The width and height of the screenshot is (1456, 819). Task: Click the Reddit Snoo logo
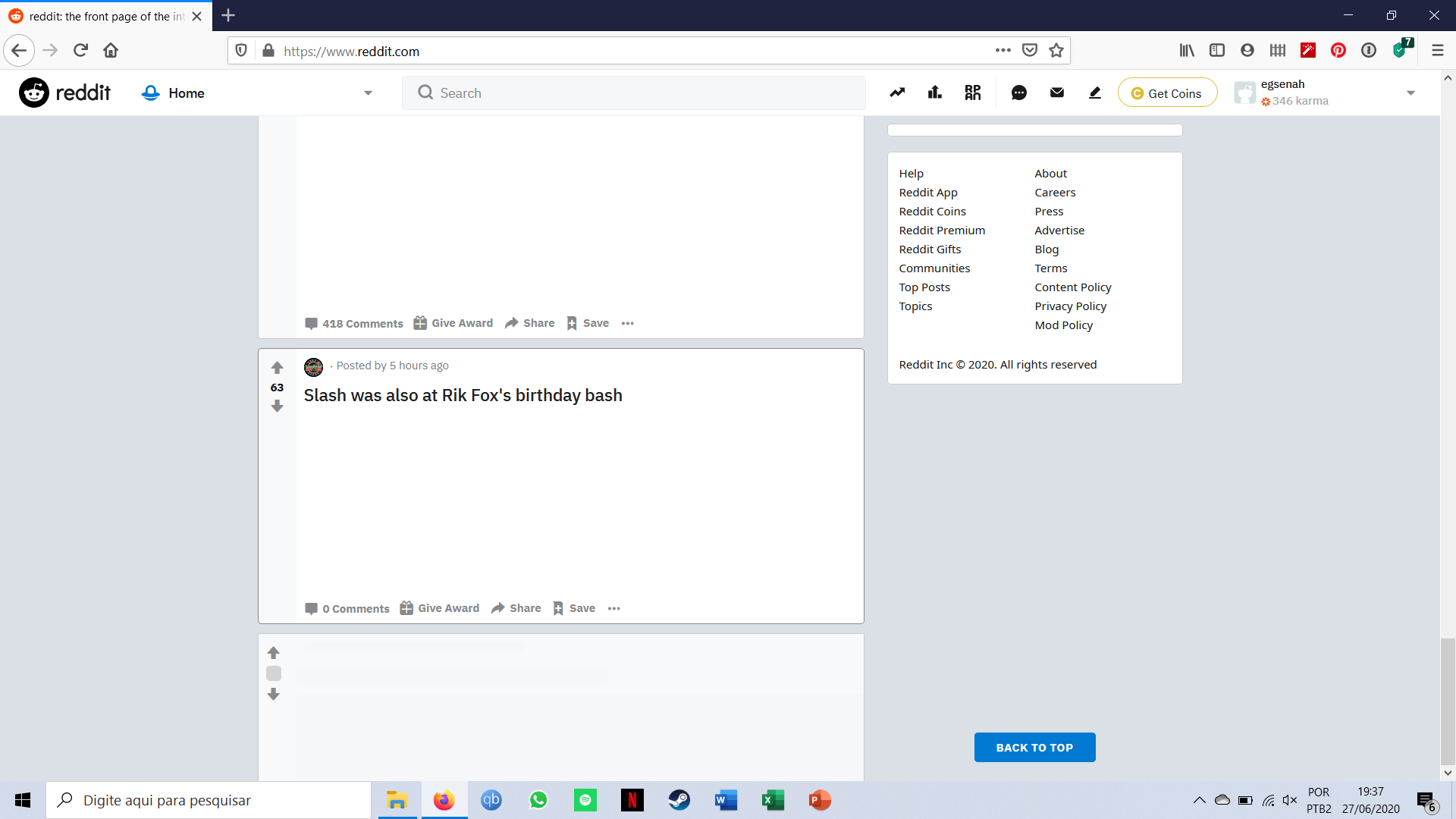[x=34, y=93]
